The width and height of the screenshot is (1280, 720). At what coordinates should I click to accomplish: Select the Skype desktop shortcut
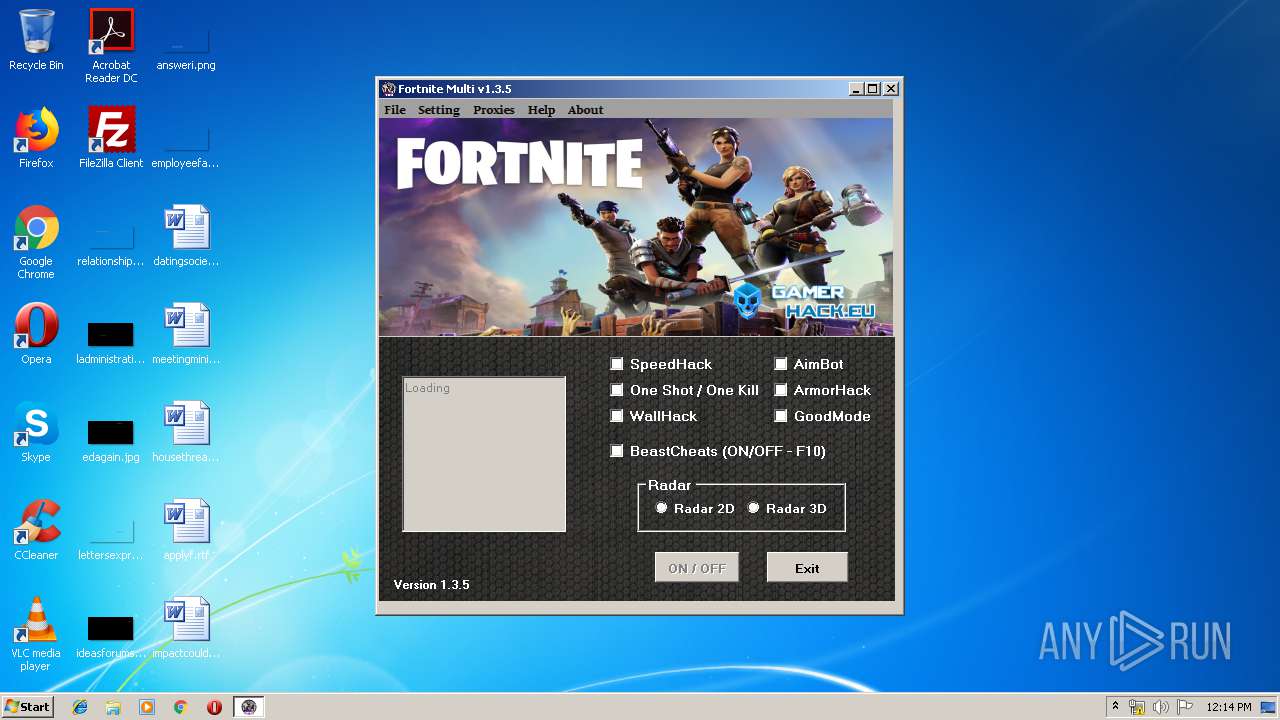pyautogui.click(x=36, y=432)
